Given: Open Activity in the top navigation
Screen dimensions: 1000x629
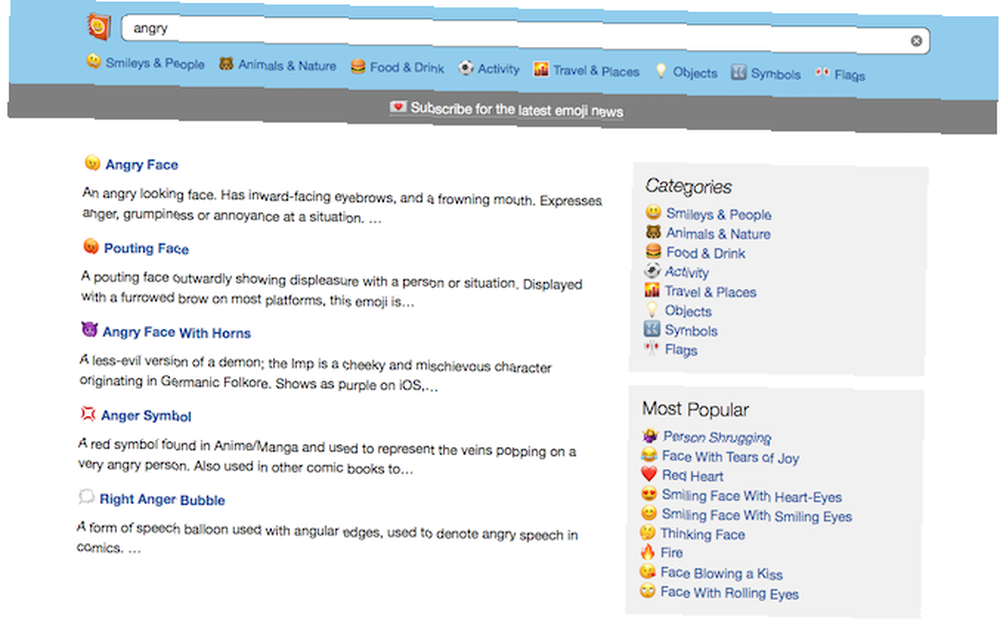Looking at the screenshot, I should [499, 69].
